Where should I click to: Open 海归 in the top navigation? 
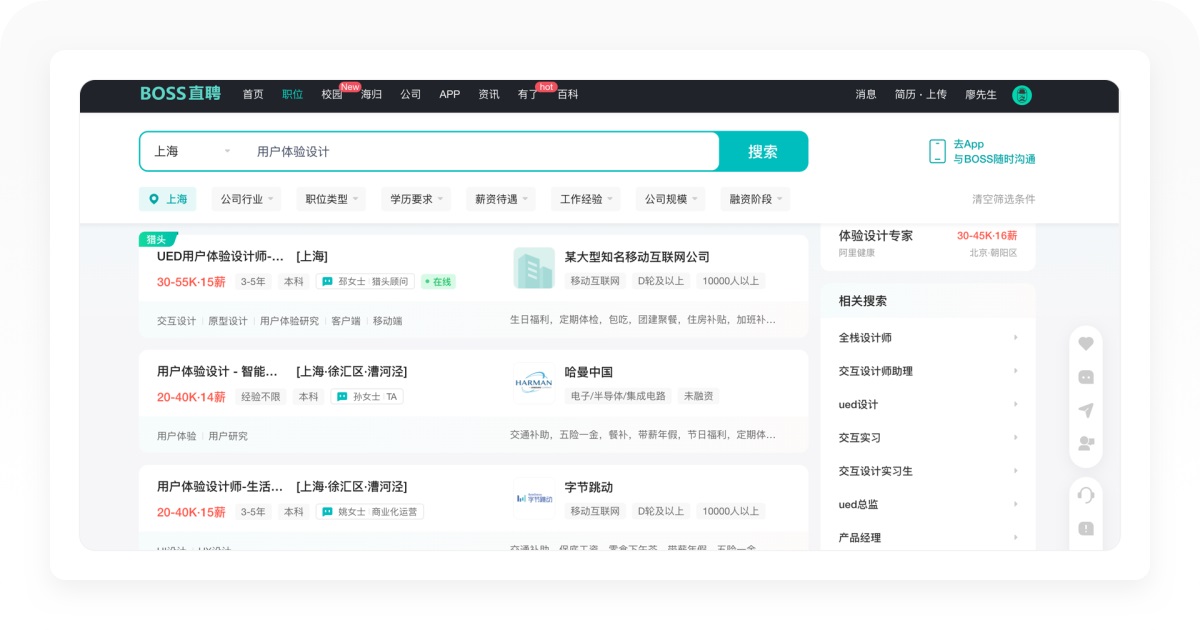(x=371, y=94)
